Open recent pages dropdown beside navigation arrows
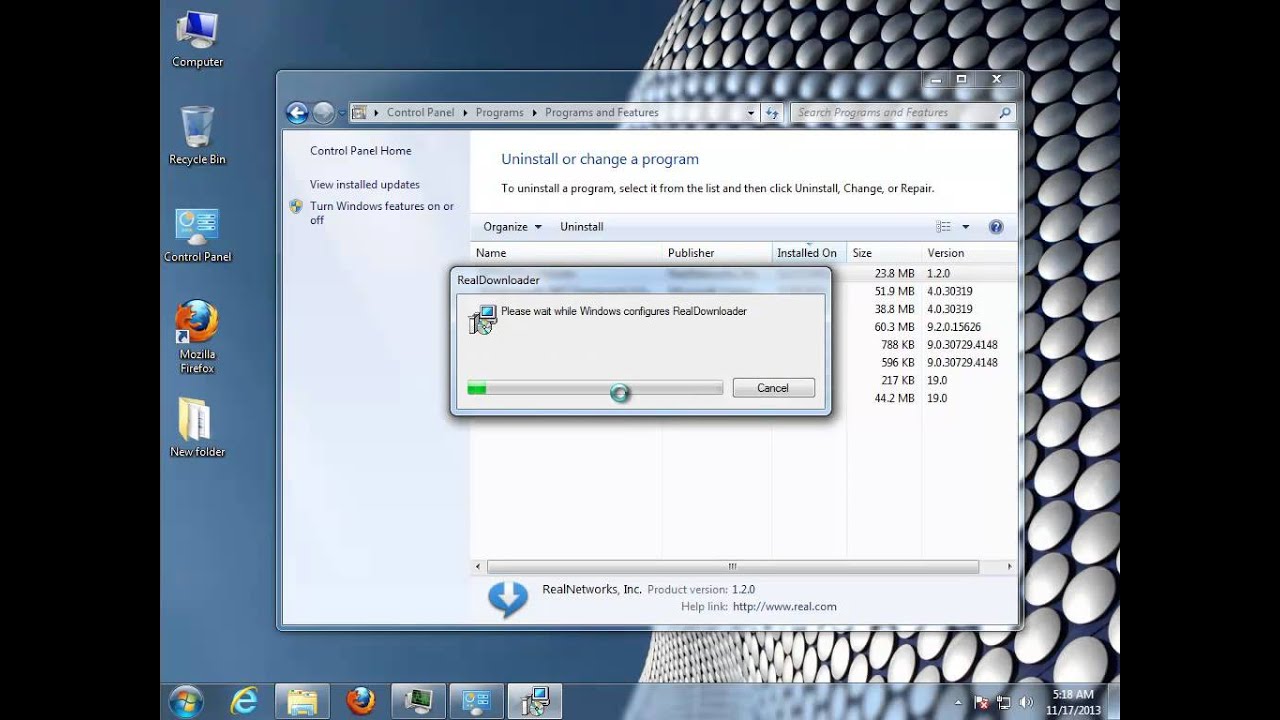This screenshot has width=1280, height=720. (341, 113)
